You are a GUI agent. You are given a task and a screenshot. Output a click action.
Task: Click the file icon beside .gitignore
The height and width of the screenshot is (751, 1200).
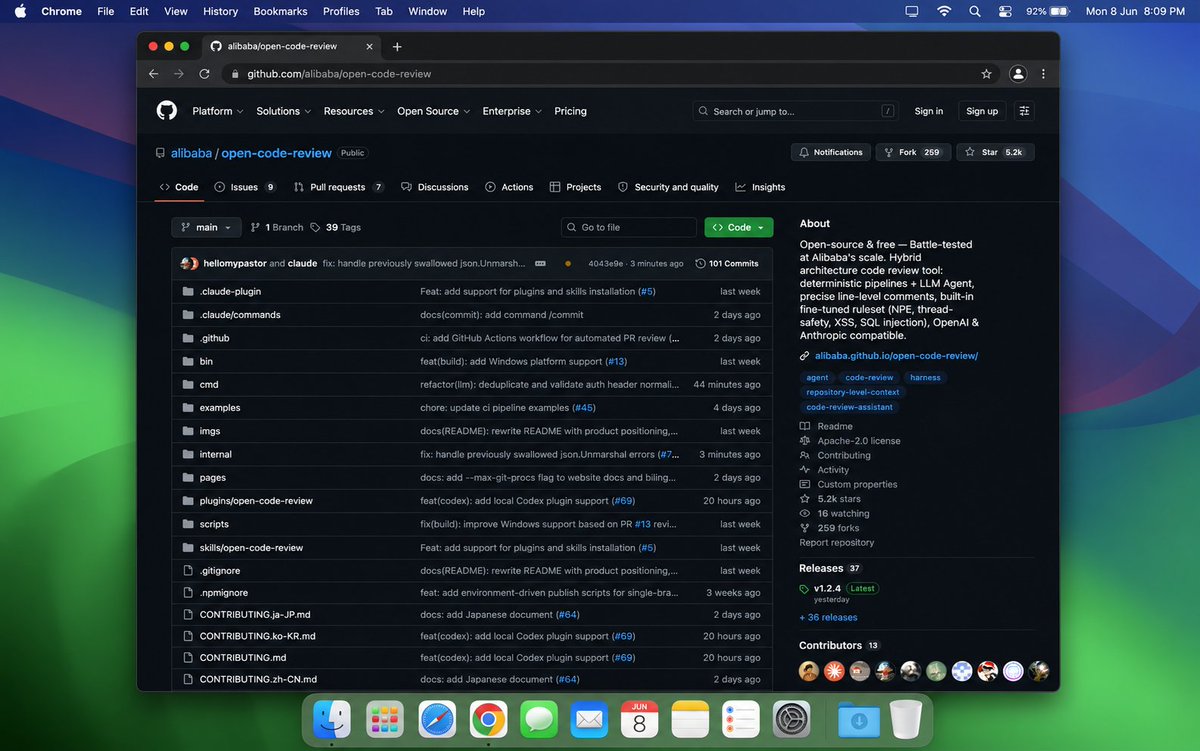[x=188, y=571]
